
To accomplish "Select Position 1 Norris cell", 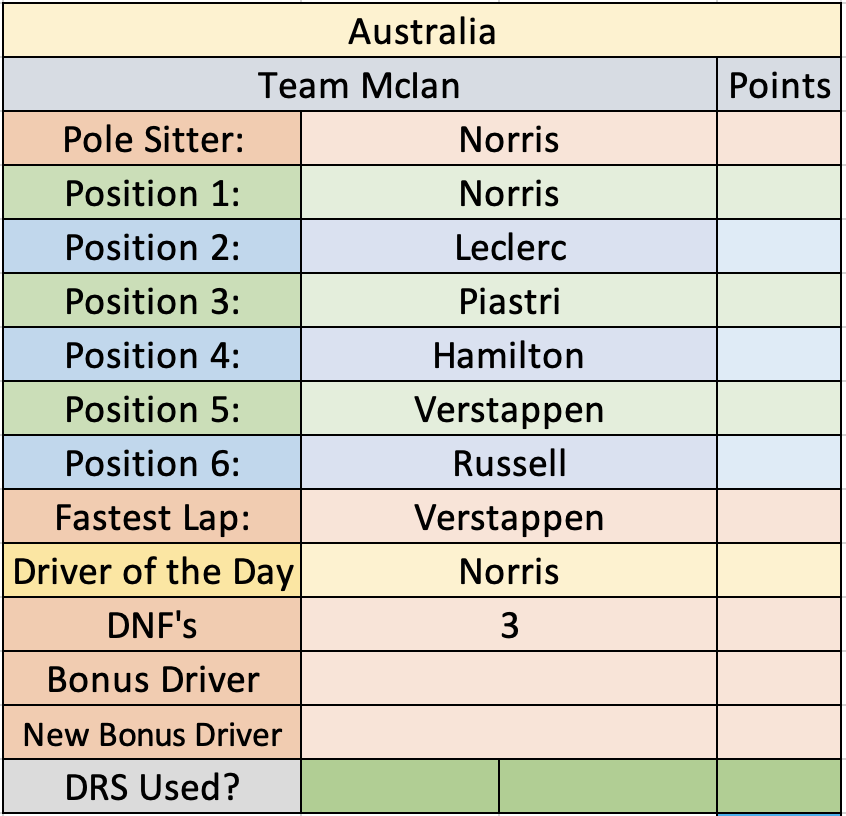I will (x=509, y=193).
